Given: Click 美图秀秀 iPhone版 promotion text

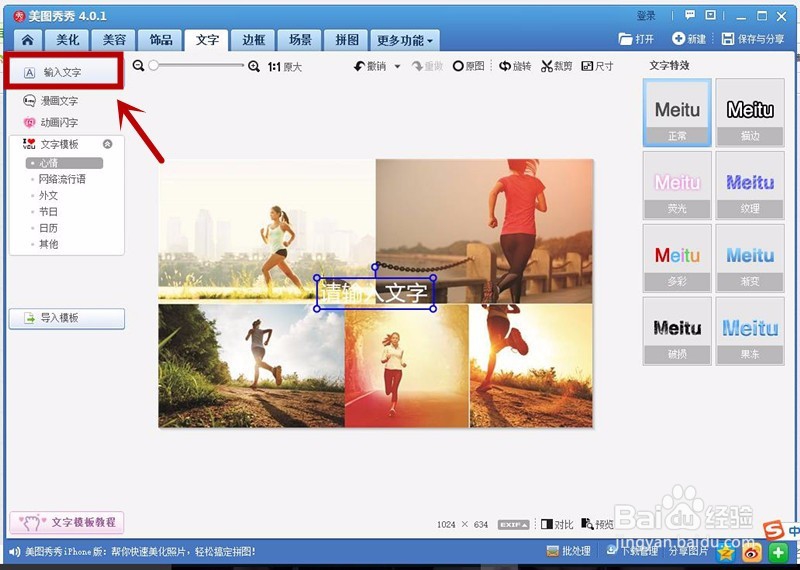Looking at the screenshot, I should coord(140,552).
